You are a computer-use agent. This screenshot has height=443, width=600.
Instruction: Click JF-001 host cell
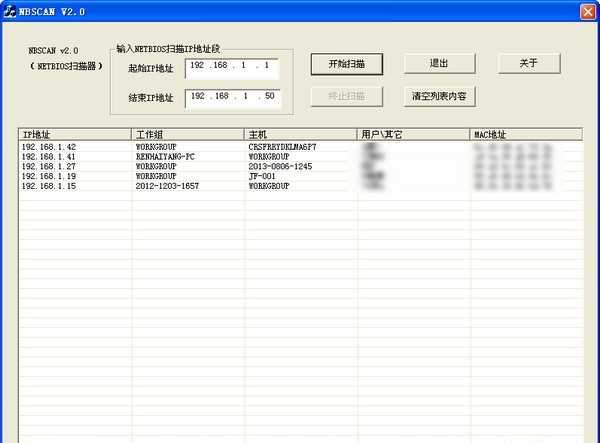tap(262, 176)
